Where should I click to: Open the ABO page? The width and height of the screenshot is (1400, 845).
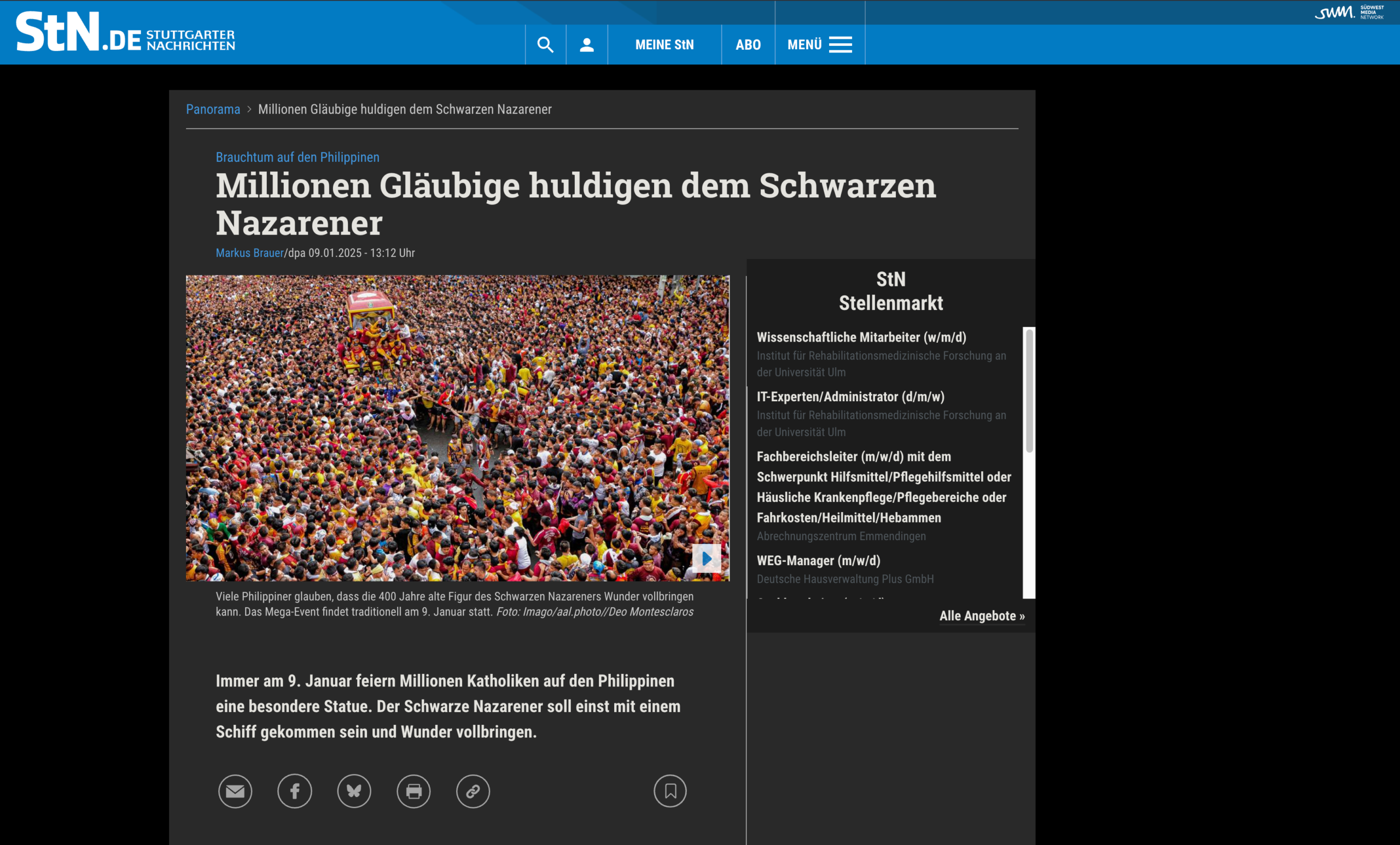coord(748,44)
